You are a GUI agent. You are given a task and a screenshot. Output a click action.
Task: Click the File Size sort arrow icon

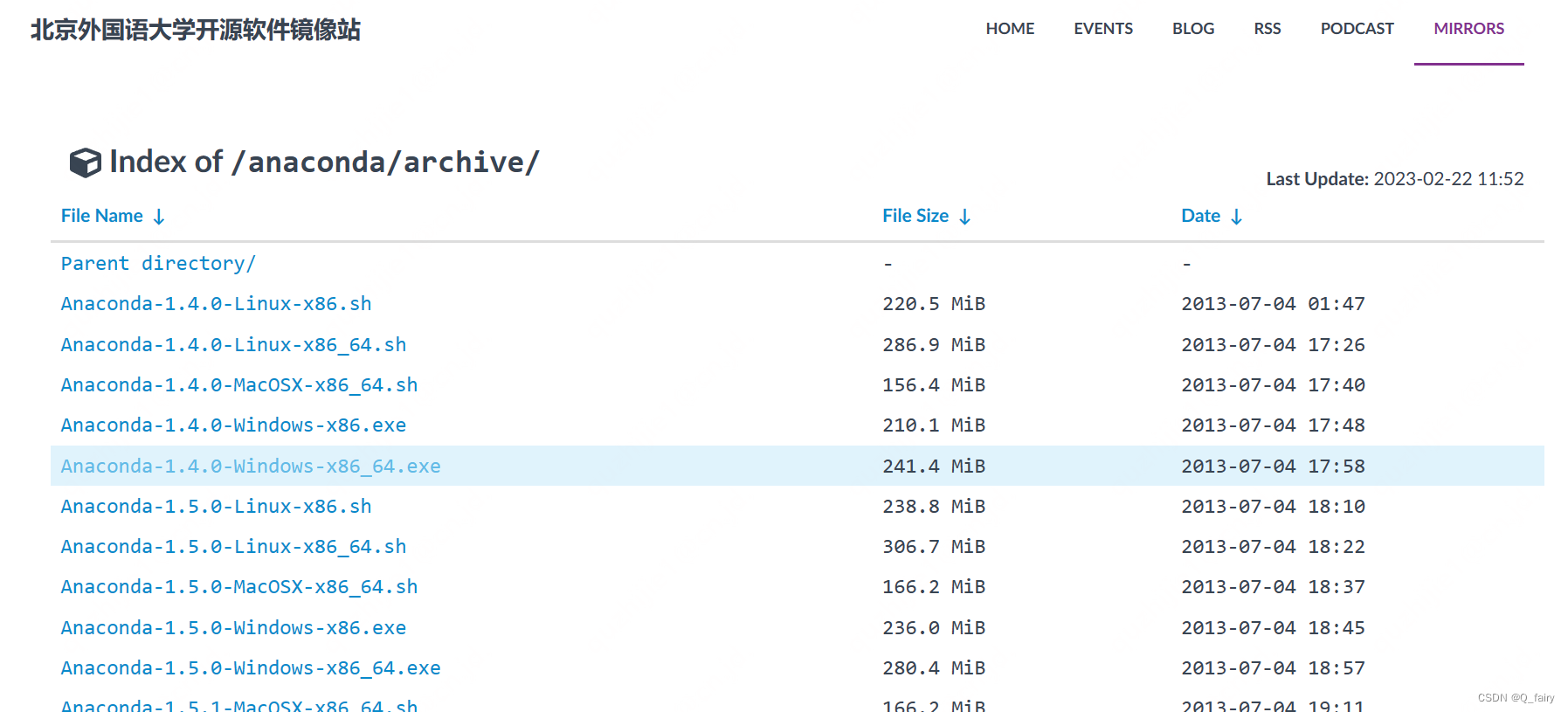click(964, 217)
